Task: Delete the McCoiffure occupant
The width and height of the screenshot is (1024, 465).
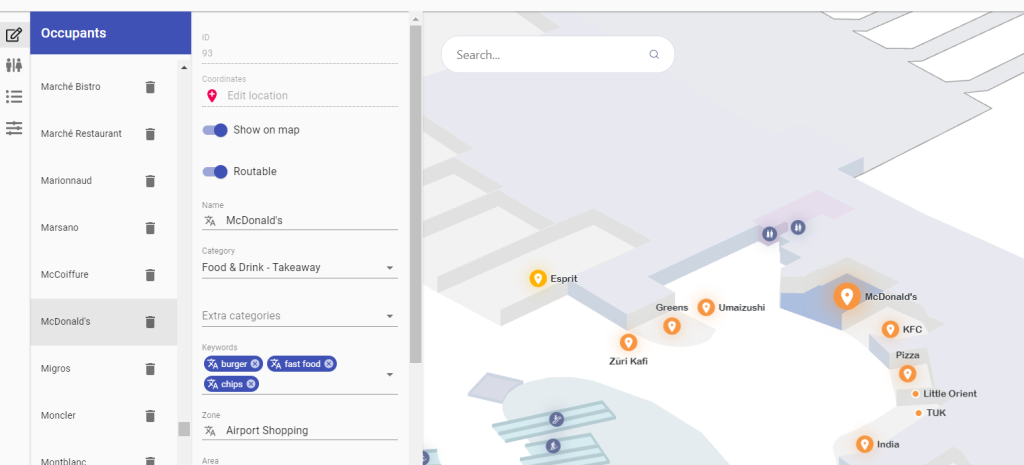Action: (x=150, y=275)
